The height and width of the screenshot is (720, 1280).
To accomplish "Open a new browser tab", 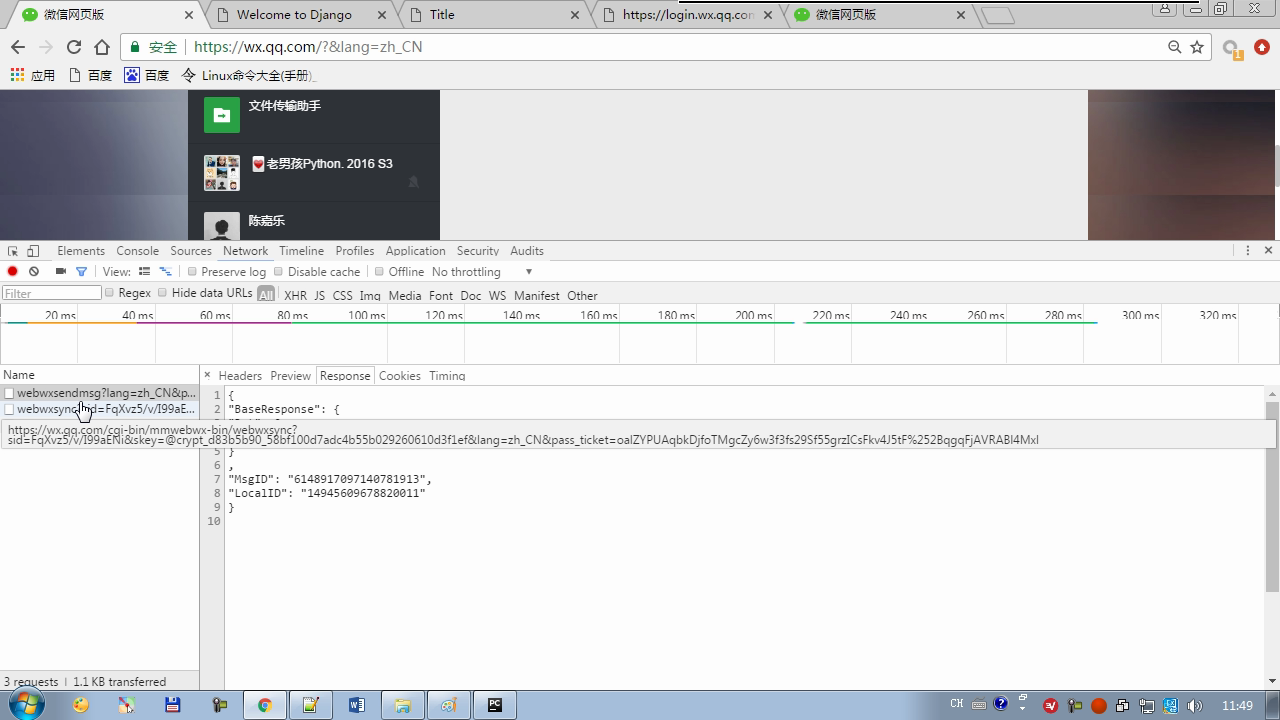I will [997, 15].
